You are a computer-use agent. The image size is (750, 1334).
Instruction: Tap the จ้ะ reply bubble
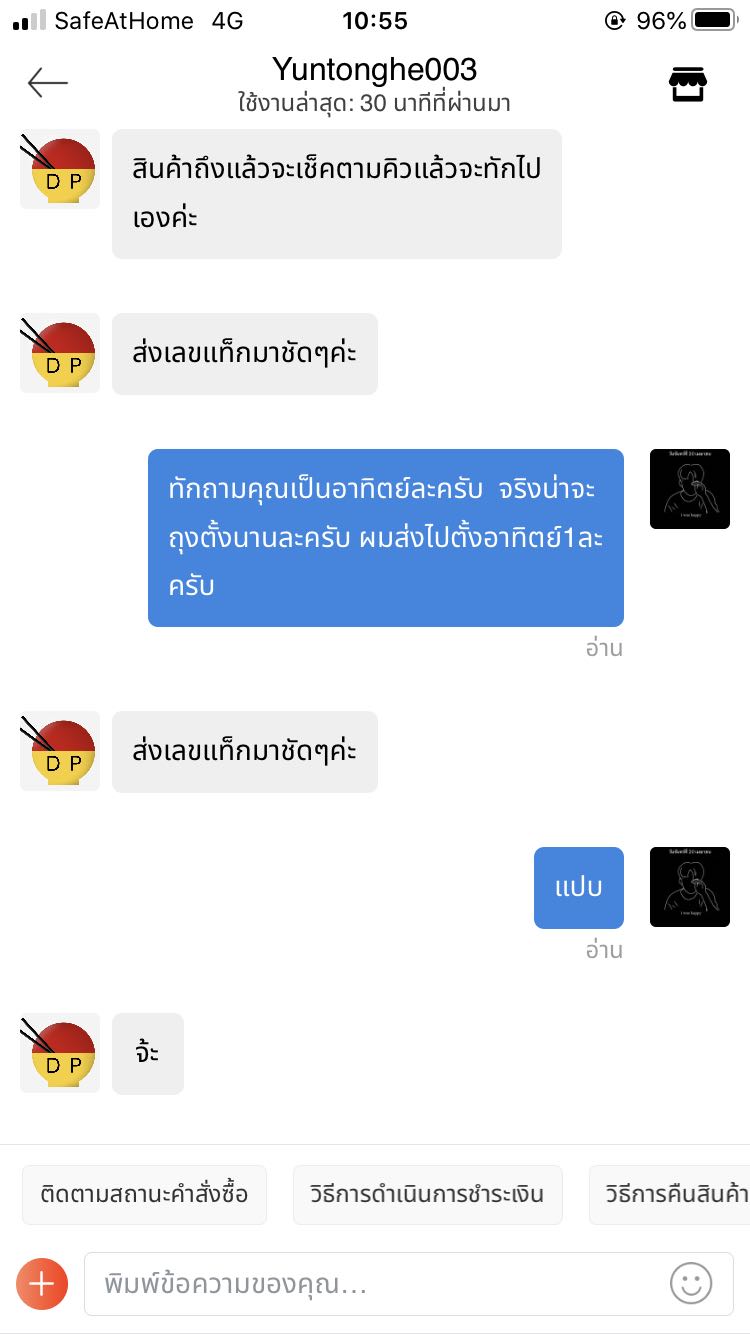(x=147, y=1053)
